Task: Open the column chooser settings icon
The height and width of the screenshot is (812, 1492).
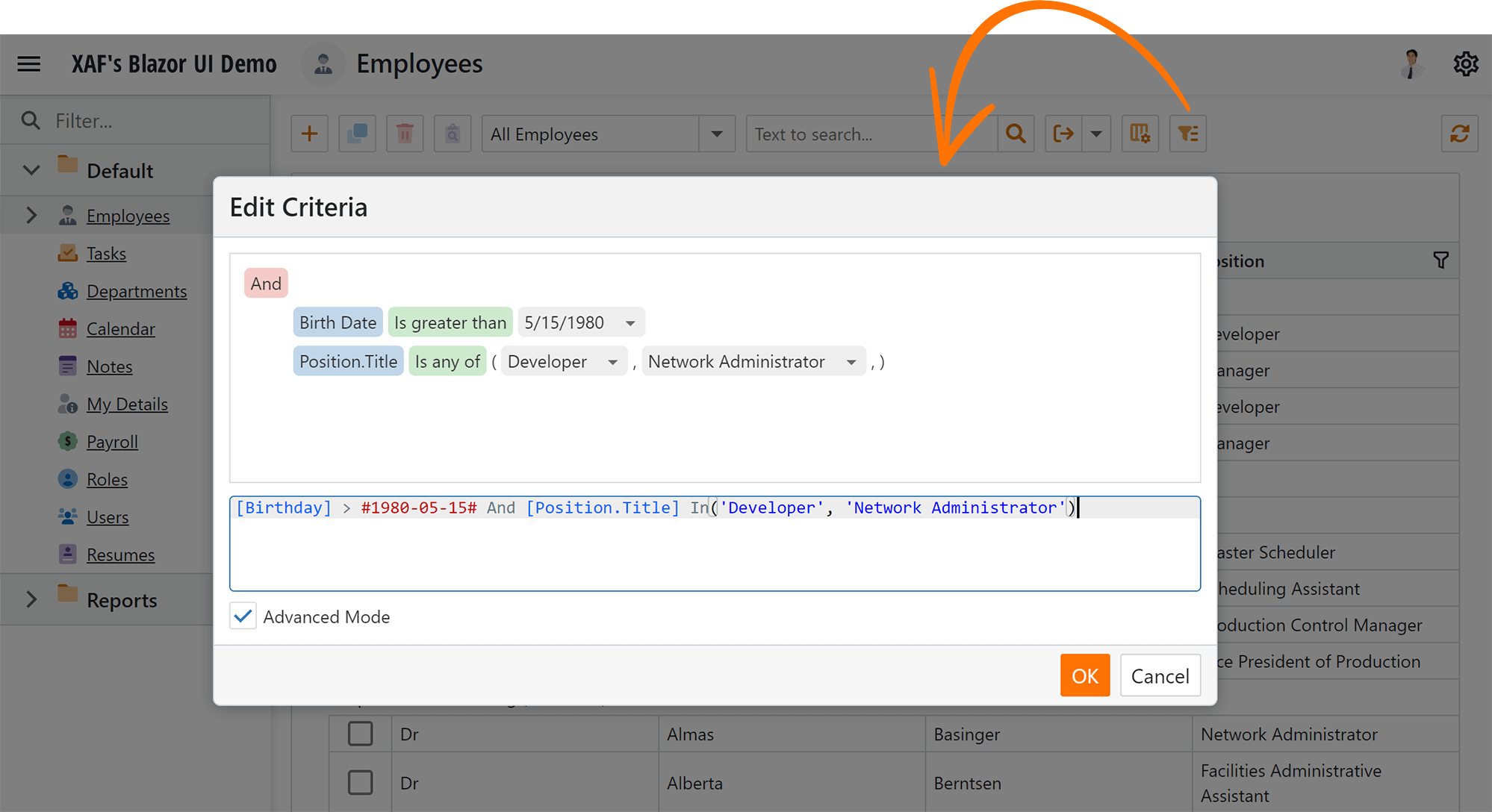Action: click(1140, 134)
